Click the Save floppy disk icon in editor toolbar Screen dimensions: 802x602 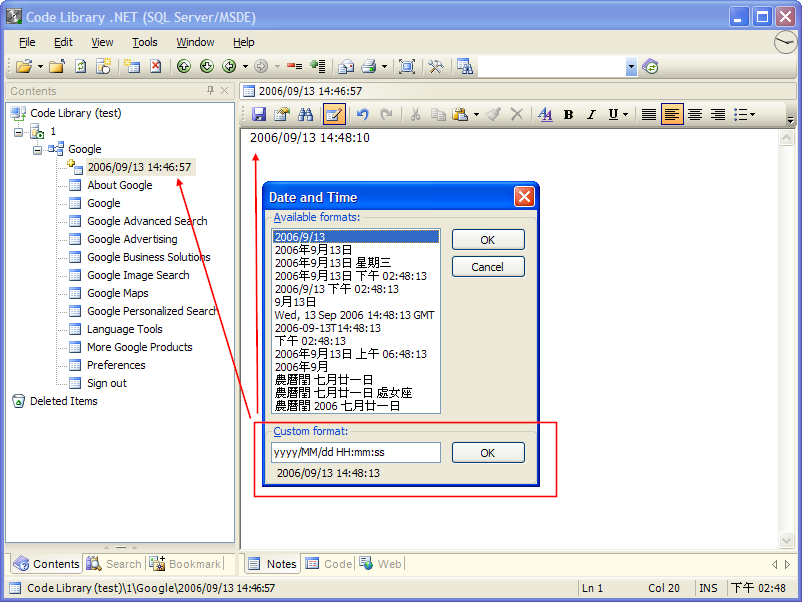tap(259, 114)
